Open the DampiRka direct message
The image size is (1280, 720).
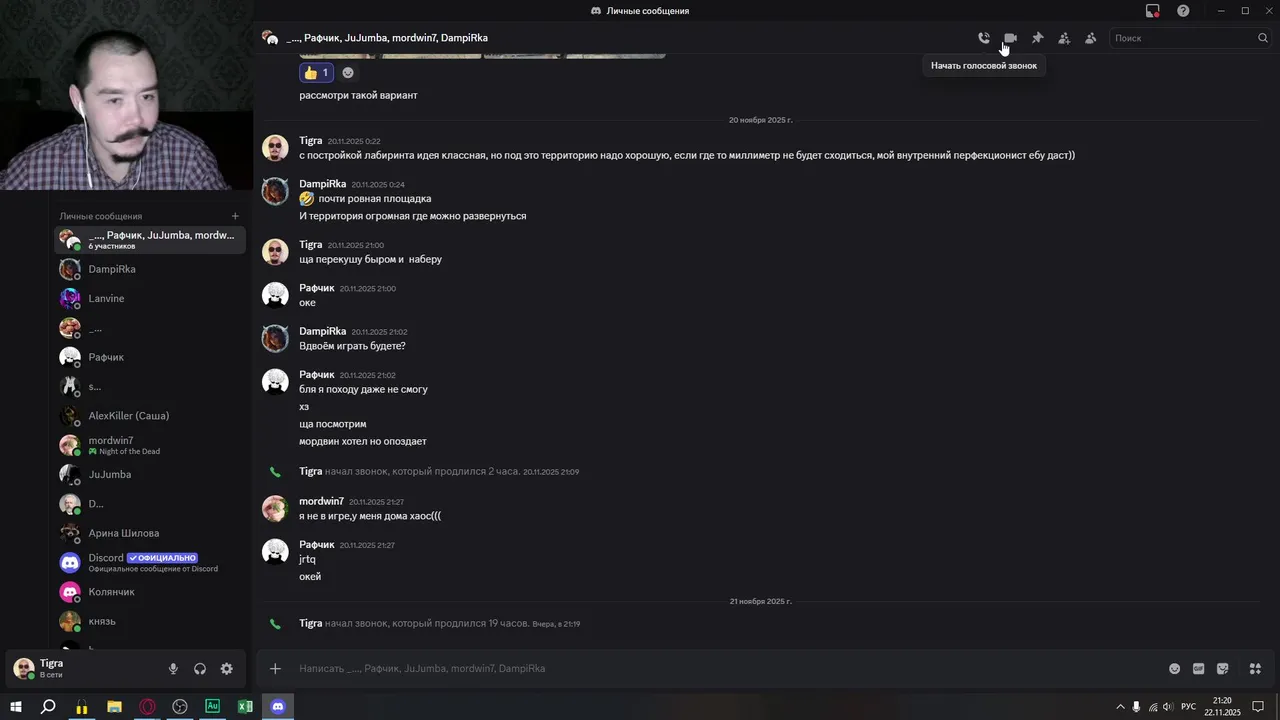(x=112, y=269)
